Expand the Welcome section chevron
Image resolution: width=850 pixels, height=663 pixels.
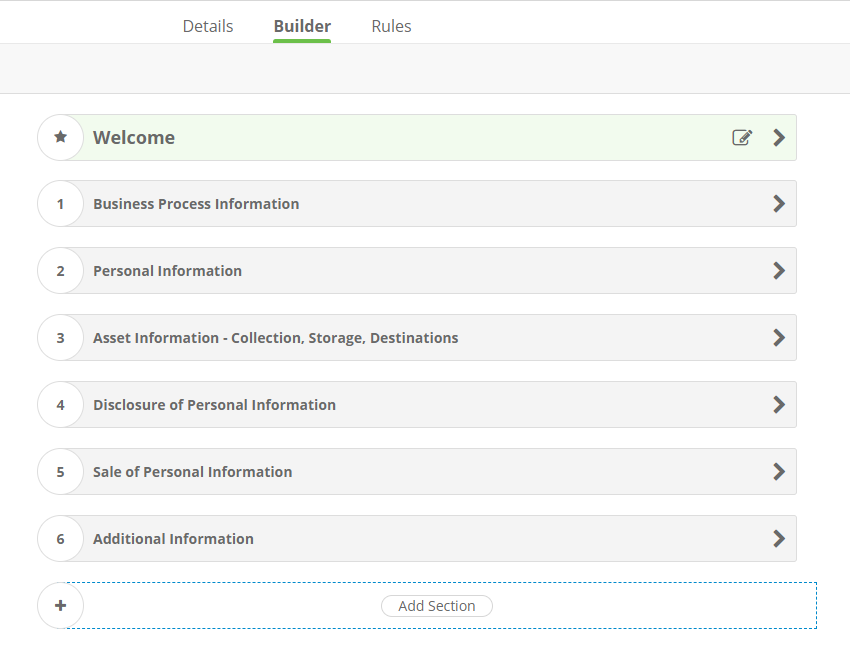(779, 138)
